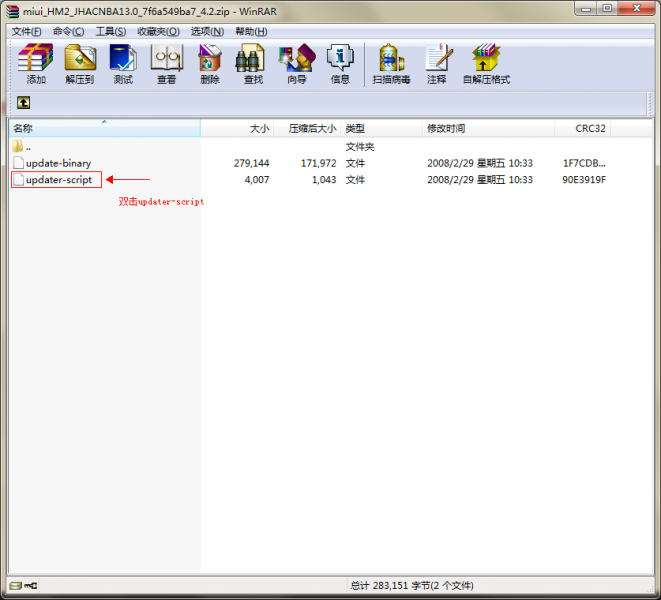
Task: Click the Extract To (解压到) icon
Action: tap(80, 63)
